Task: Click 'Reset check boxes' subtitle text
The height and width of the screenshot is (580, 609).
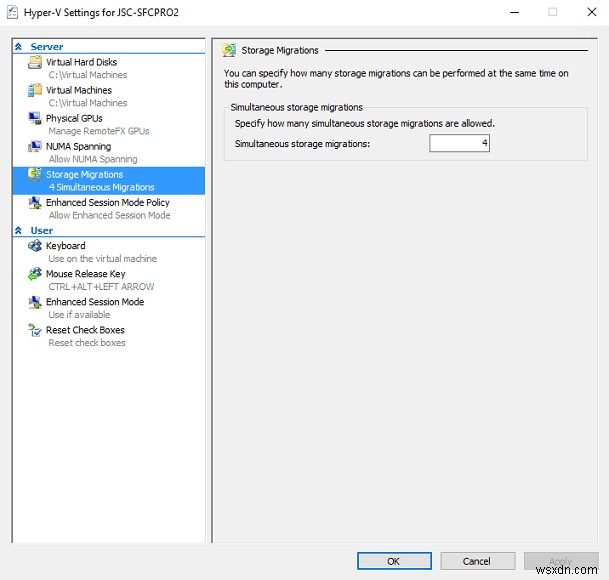Action: (x=87, y=343)
